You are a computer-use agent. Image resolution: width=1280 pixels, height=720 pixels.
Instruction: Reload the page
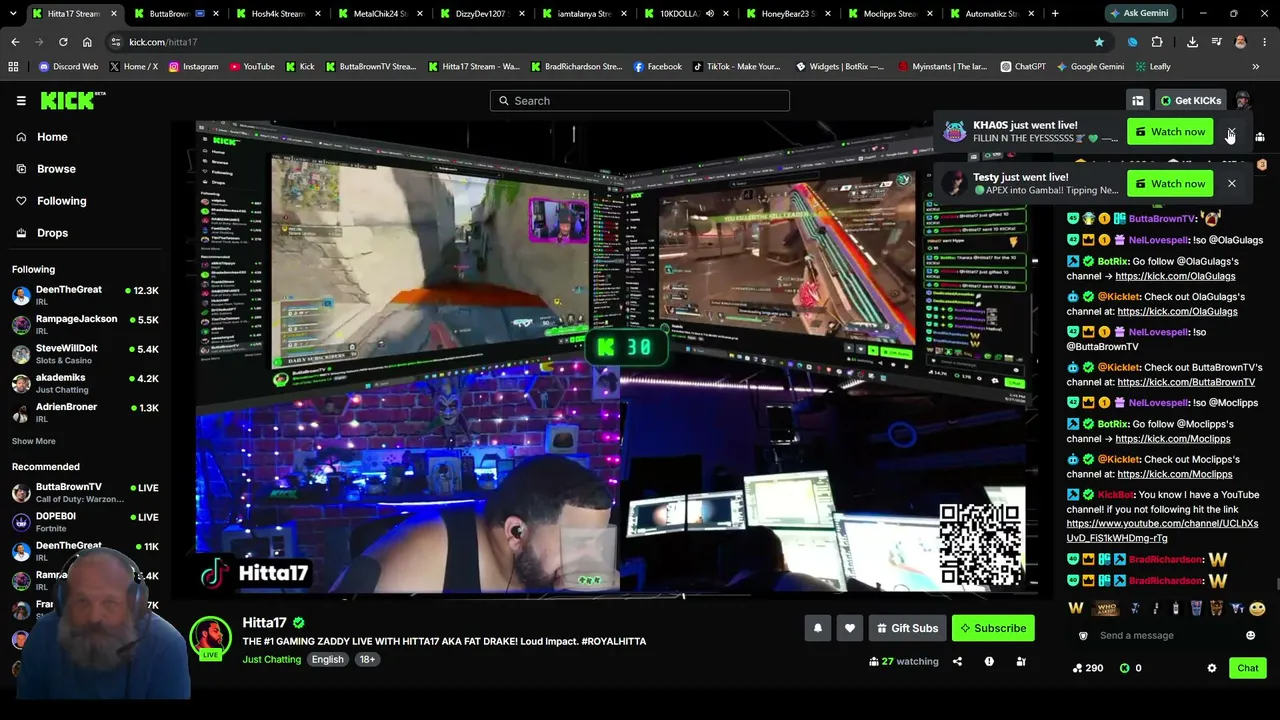63,42
